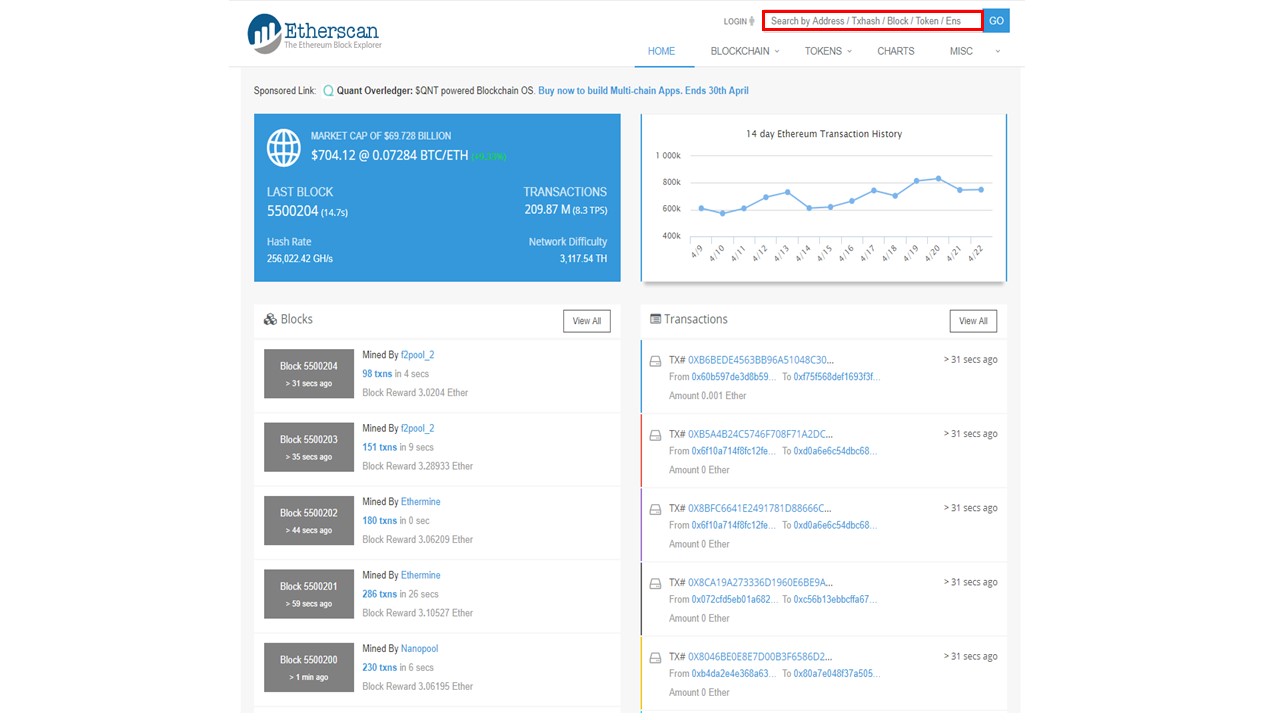Click the Blocks section cubes icon
Viewport: 1280px width, 720px height.
[x=270, y=320]
